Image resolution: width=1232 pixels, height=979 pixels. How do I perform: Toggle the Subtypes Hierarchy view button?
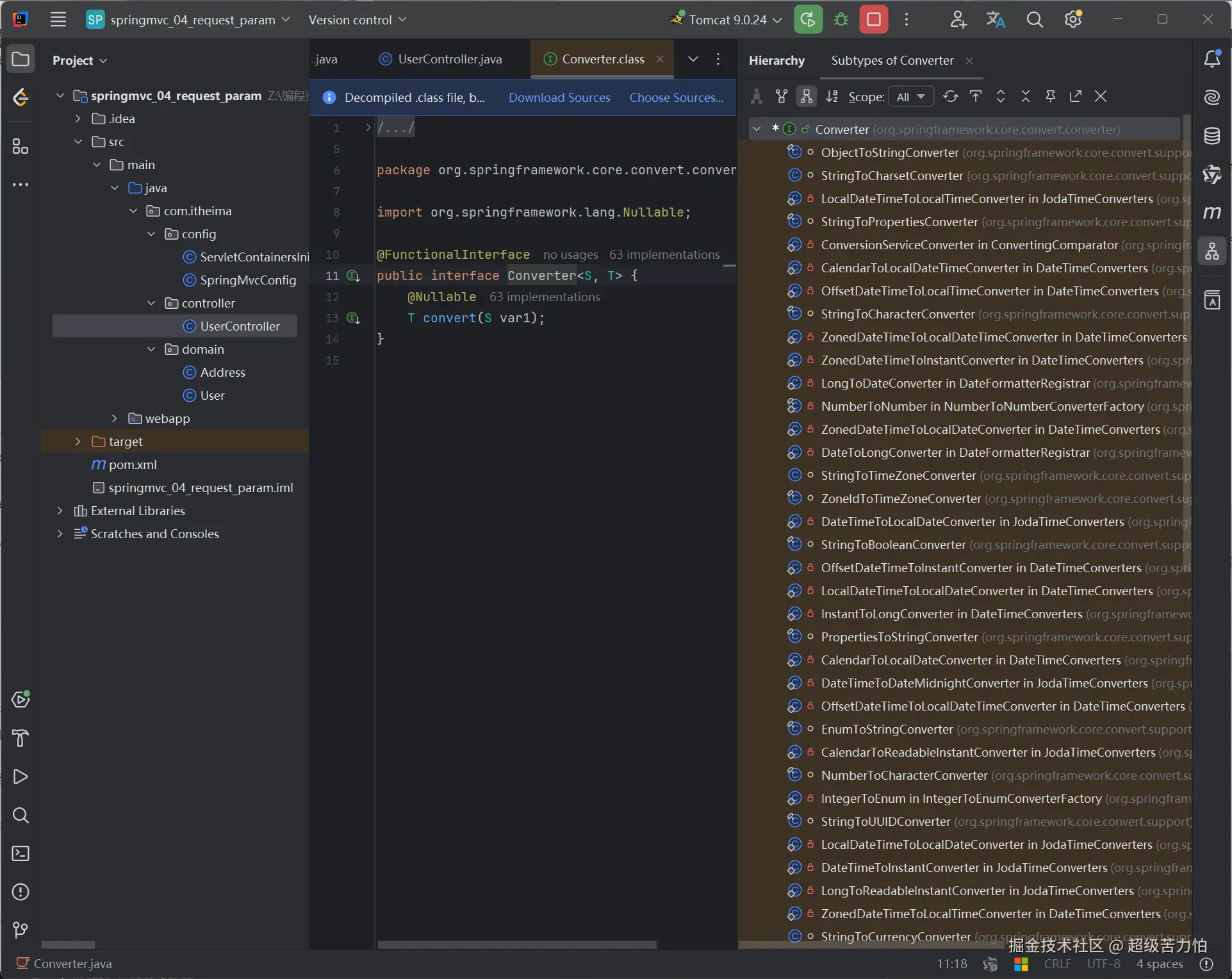[807, 97]
